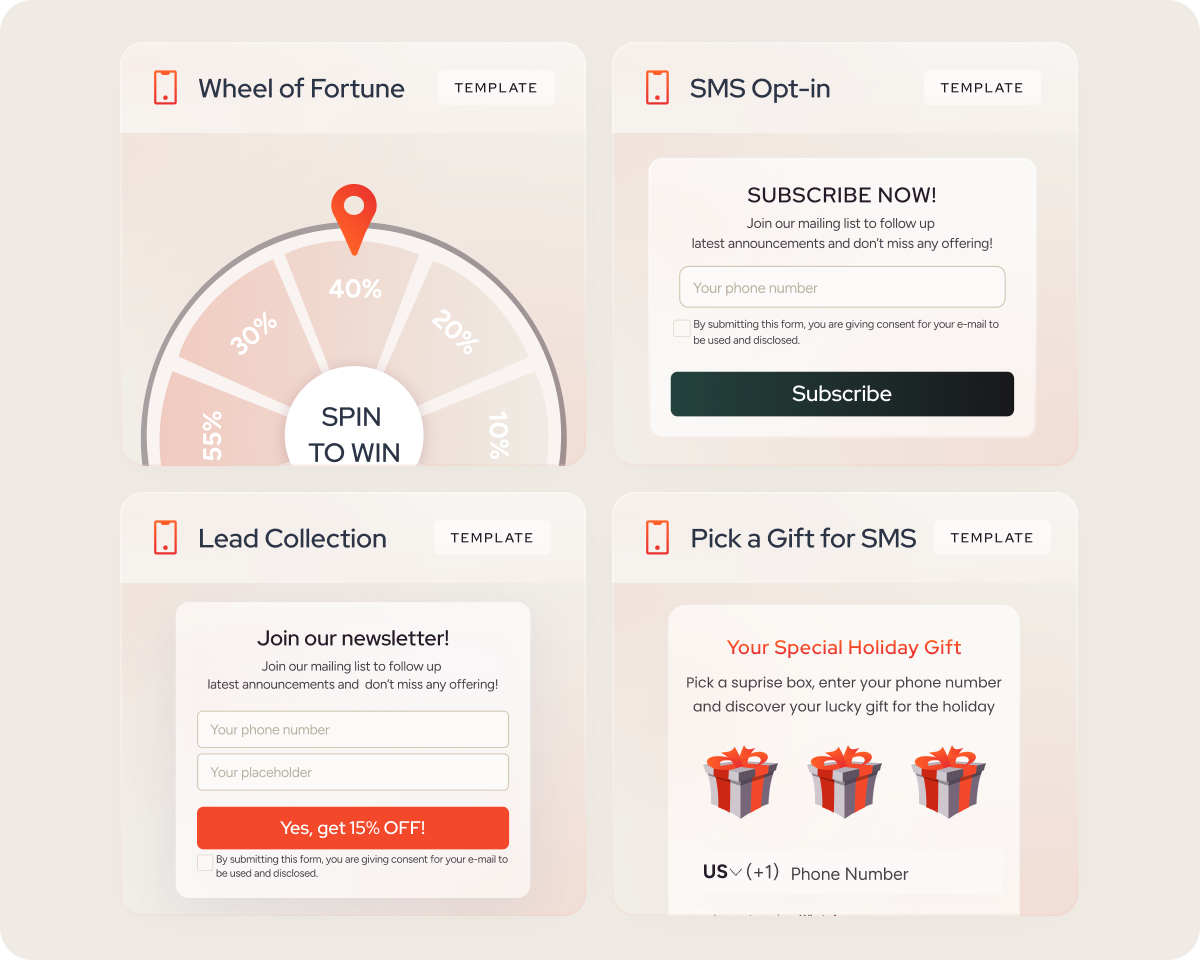Click the phone icon beside Pick a Gift for SMS
The width and height of the screenshot is (1200, 960).
657,537
